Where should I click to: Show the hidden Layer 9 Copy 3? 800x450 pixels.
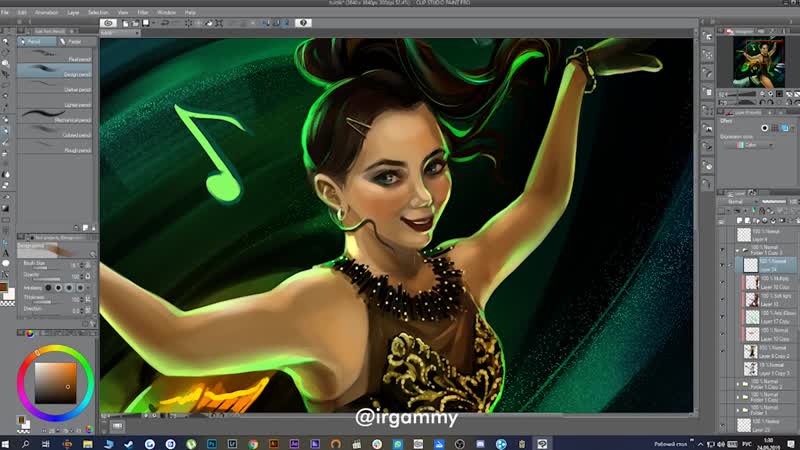pyautogui.click(x=722, y=369)
